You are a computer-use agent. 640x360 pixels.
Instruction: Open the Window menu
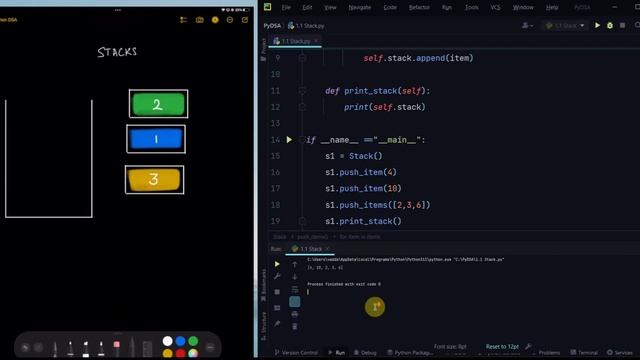coord(523,7)
